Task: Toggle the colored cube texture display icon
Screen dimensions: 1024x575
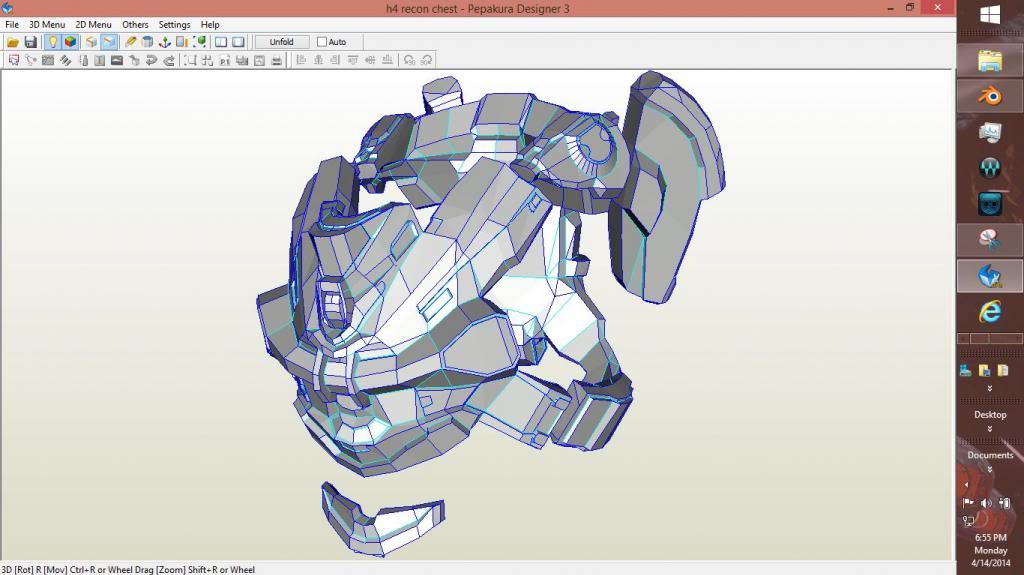Action: [x=70, y=42]
